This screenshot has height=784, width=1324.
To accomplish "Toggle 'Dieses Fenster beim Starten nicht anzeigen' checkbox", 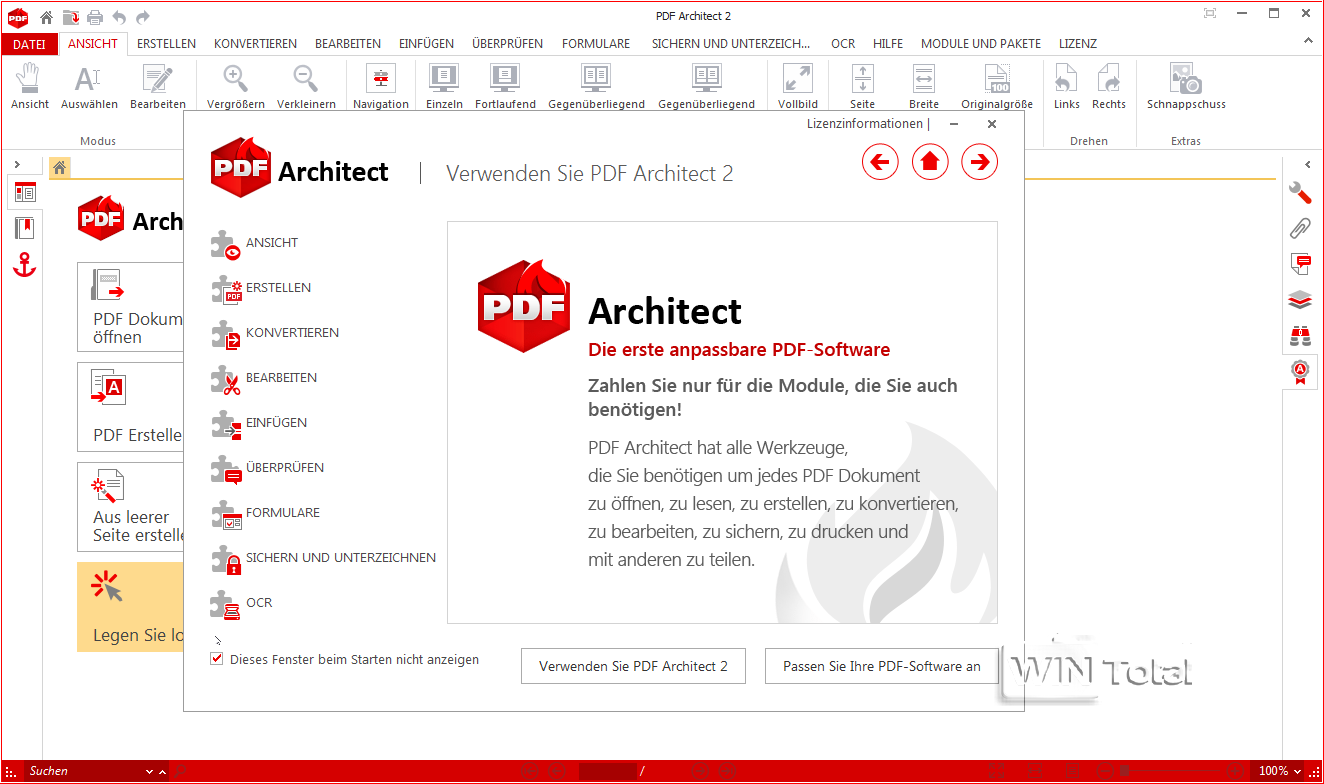I will click(217, 659).
